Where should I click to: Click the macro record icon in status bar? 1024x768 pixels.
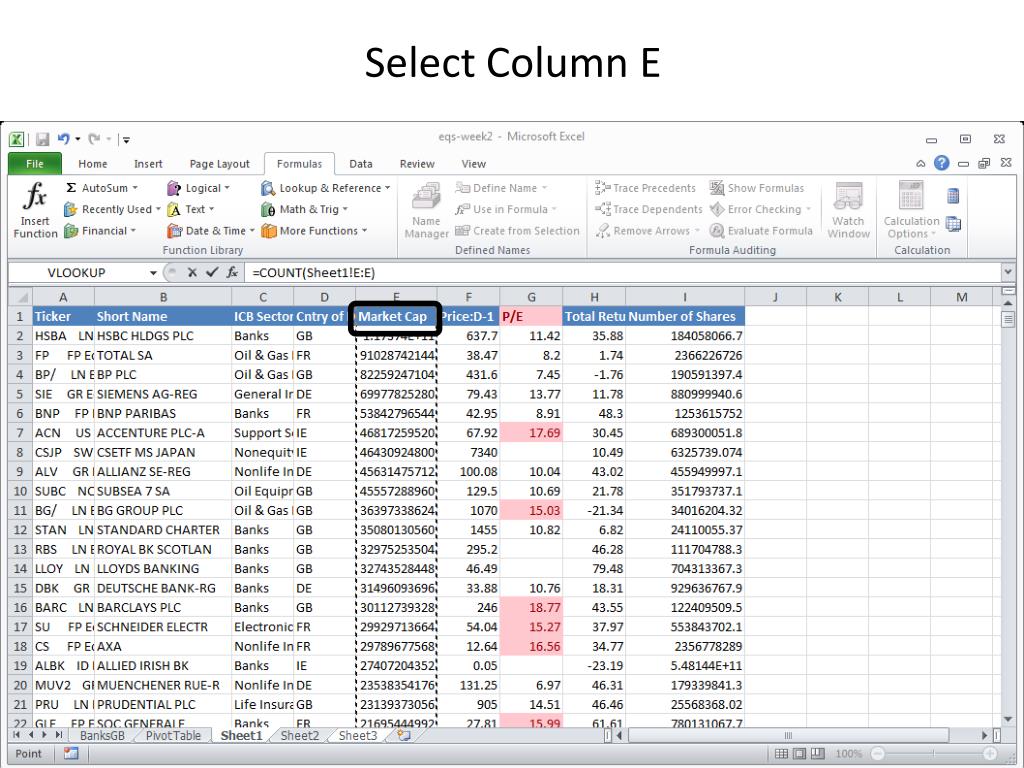(x=71, y=754)
